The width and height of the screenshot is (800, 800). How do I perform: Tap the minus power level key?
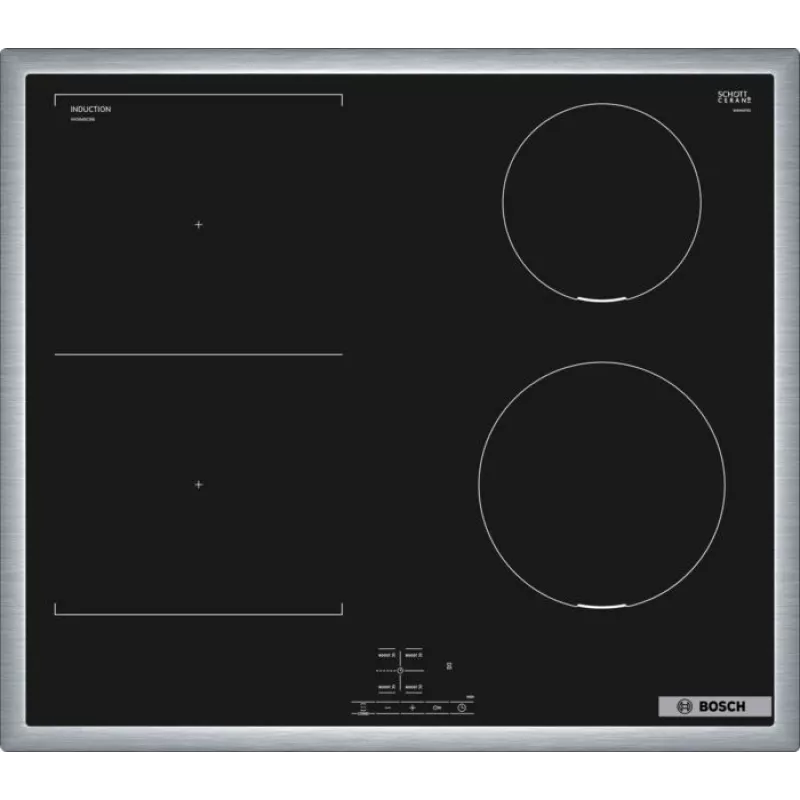click(x=388, y=708)
